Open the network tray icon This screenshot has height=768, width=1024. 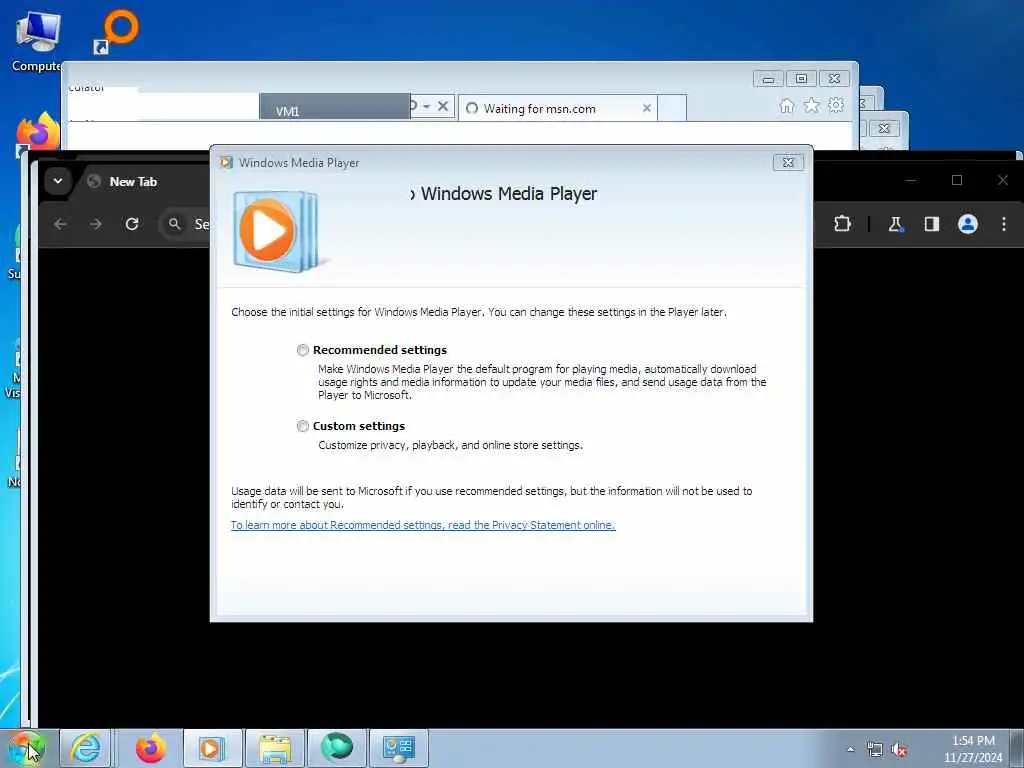coord(874,750)
